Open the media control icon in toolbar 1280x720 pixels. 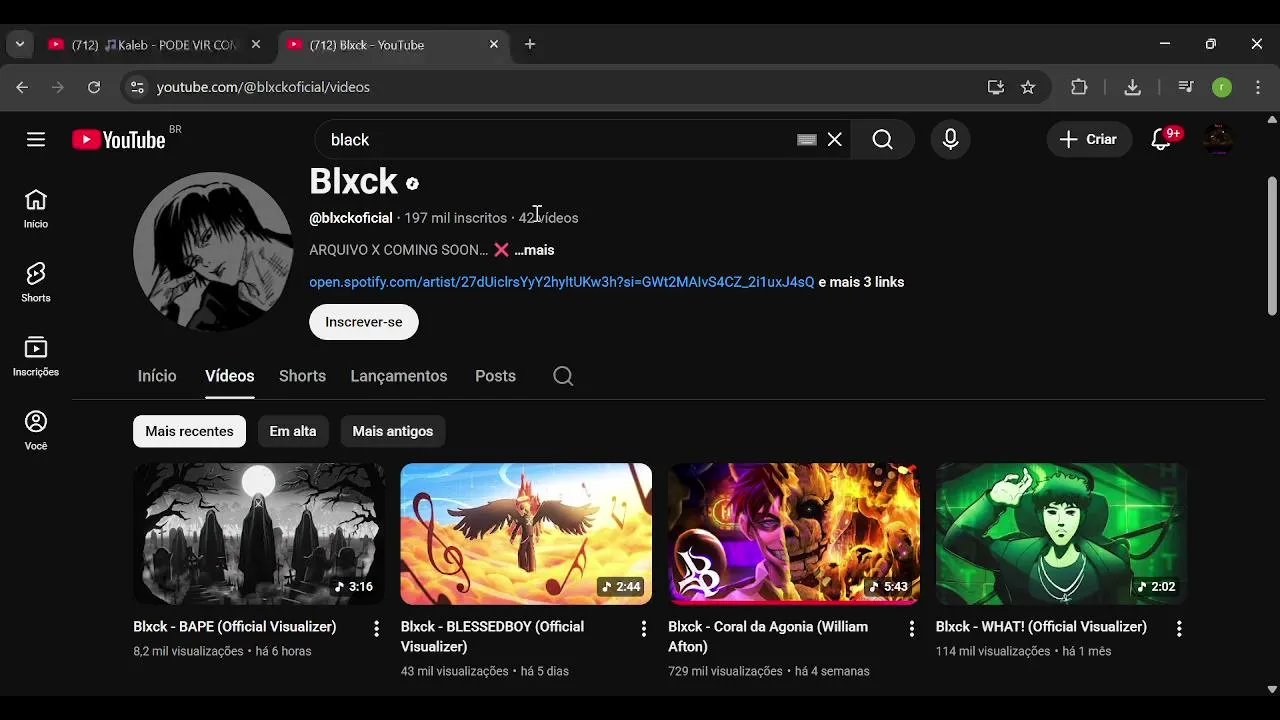pos(1186,87)
